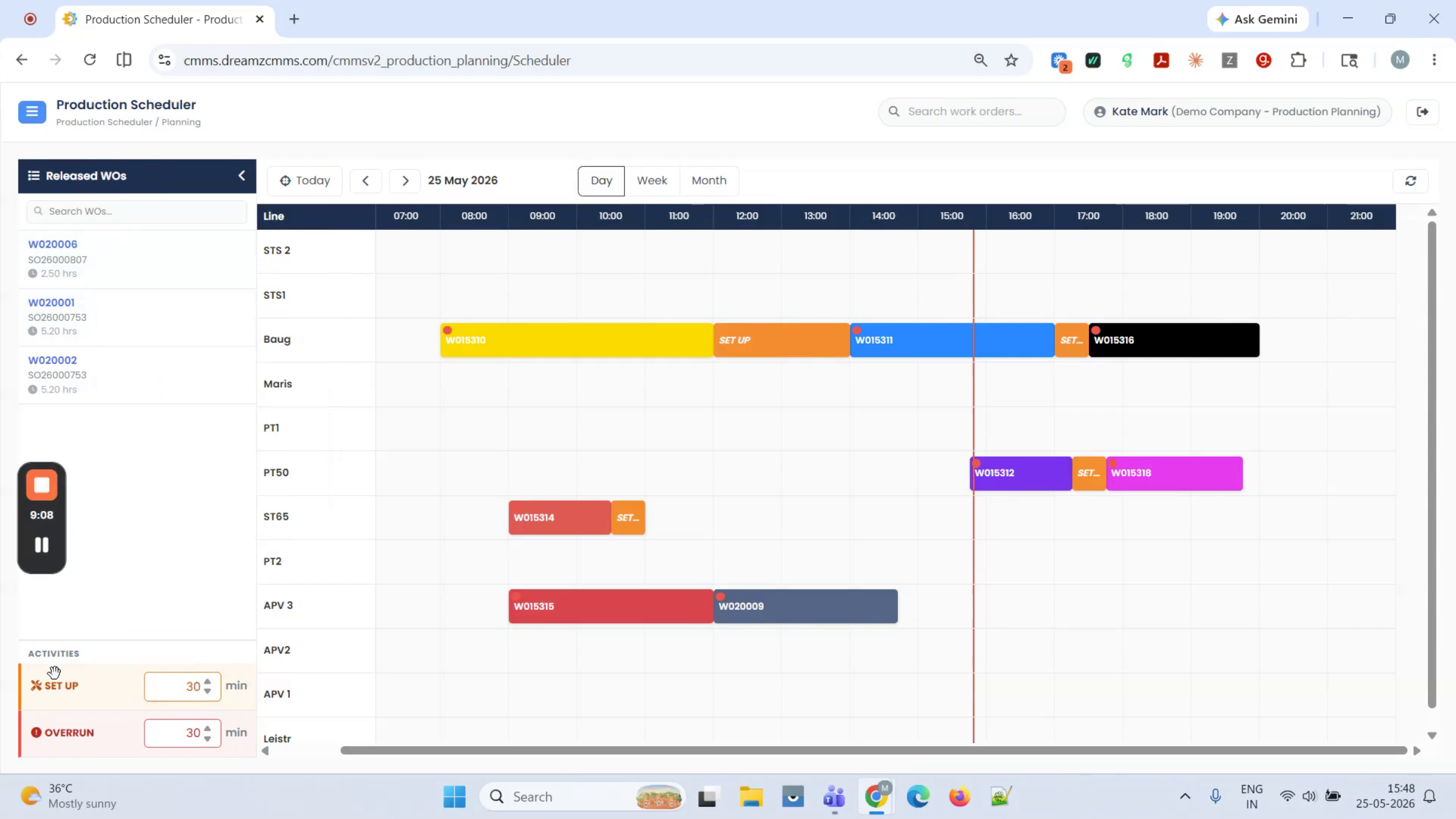Open the Chrome profile avatar M

[x=1400, y=60]
